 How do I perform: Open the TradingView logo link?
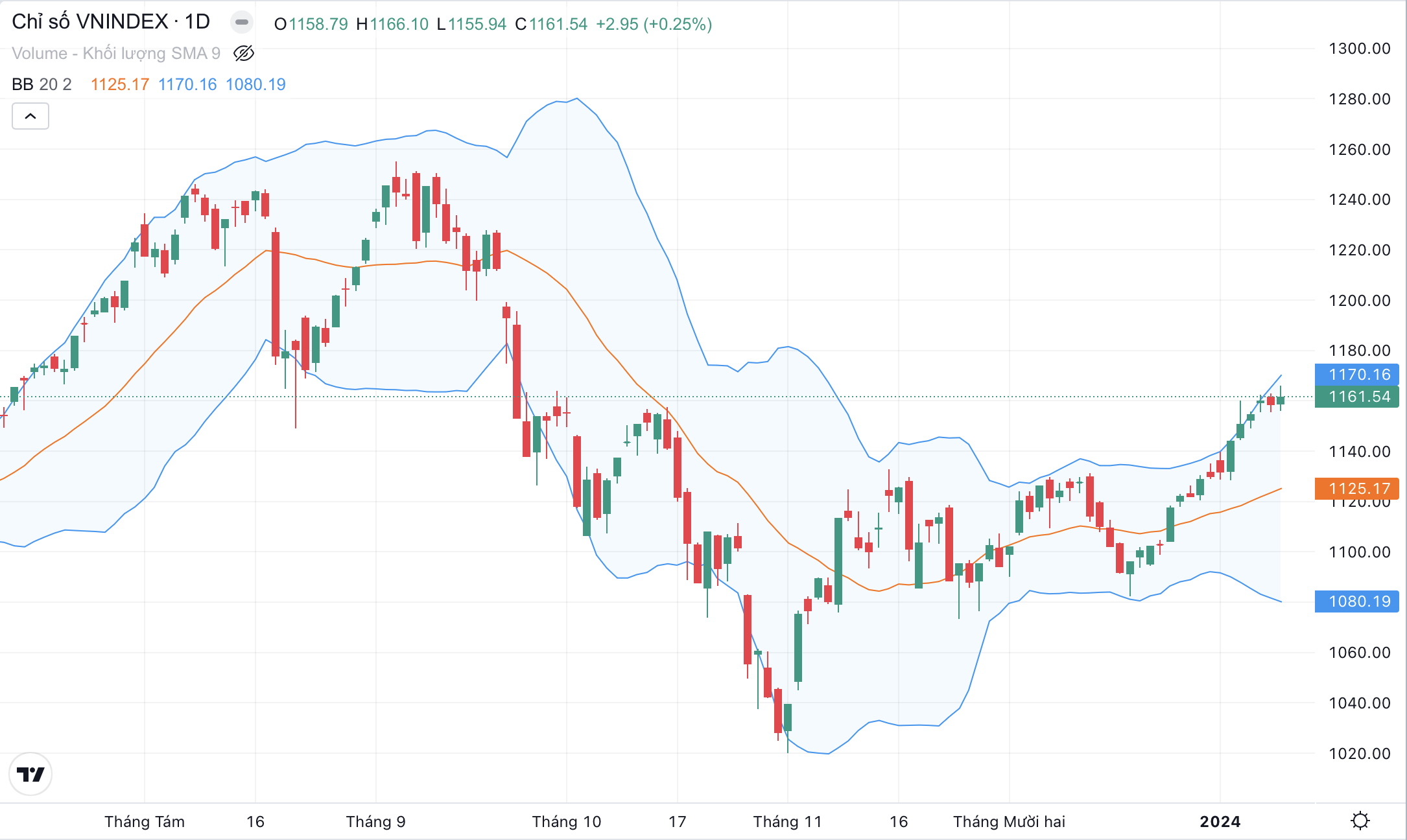point(30,774)
